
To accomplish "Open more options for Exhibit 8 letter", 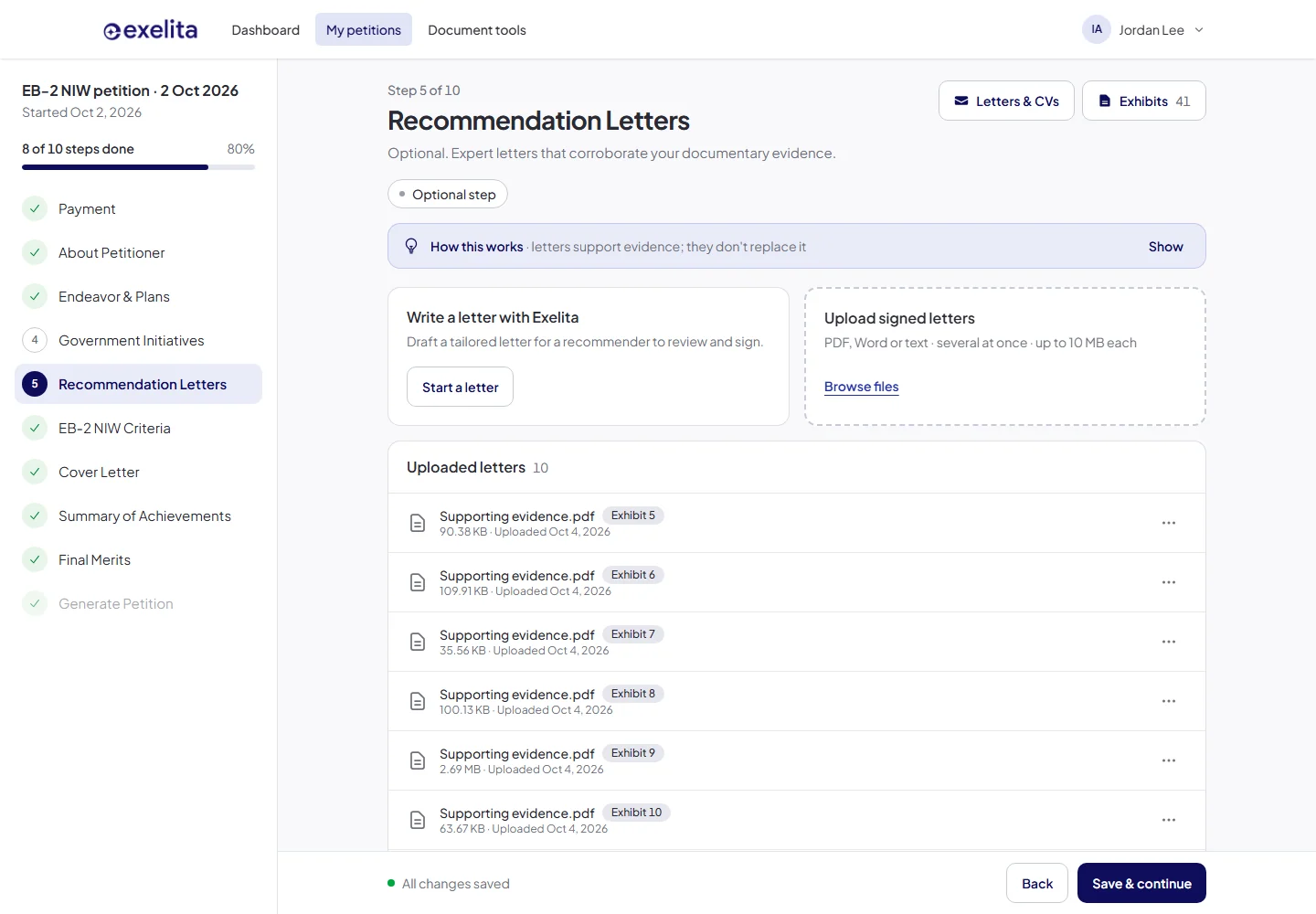I will tap(1169, 701).
